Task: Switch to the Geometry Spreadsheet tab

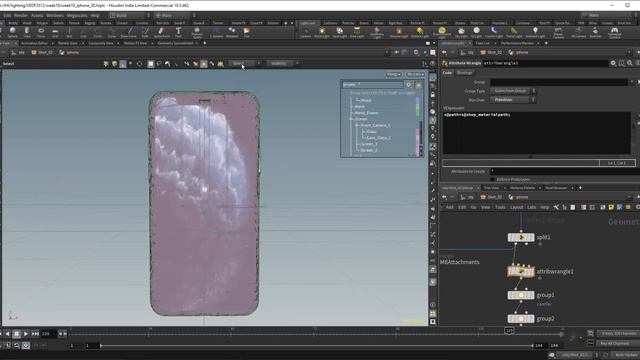Action: pos(175,43)
